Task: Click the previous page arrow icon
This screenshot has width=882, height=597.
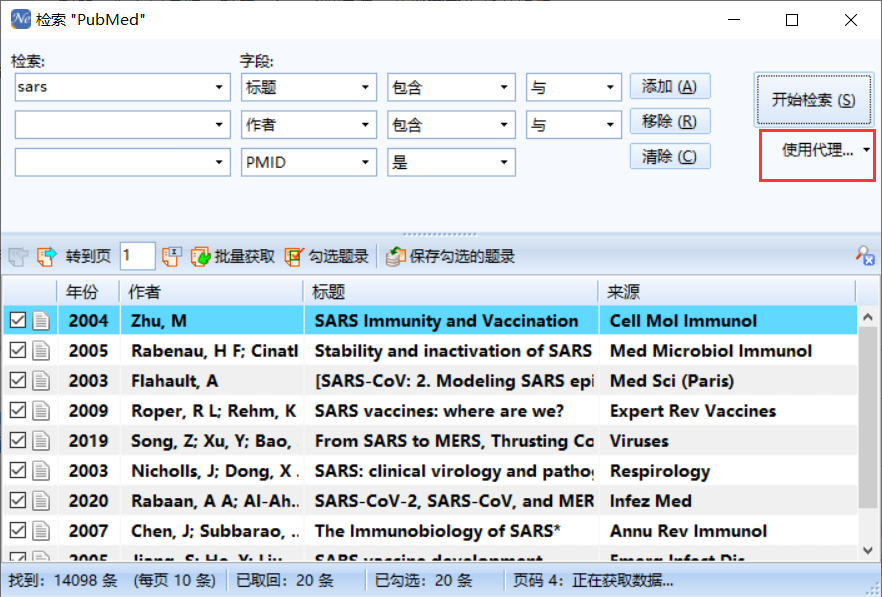Action: coord(19,257)
